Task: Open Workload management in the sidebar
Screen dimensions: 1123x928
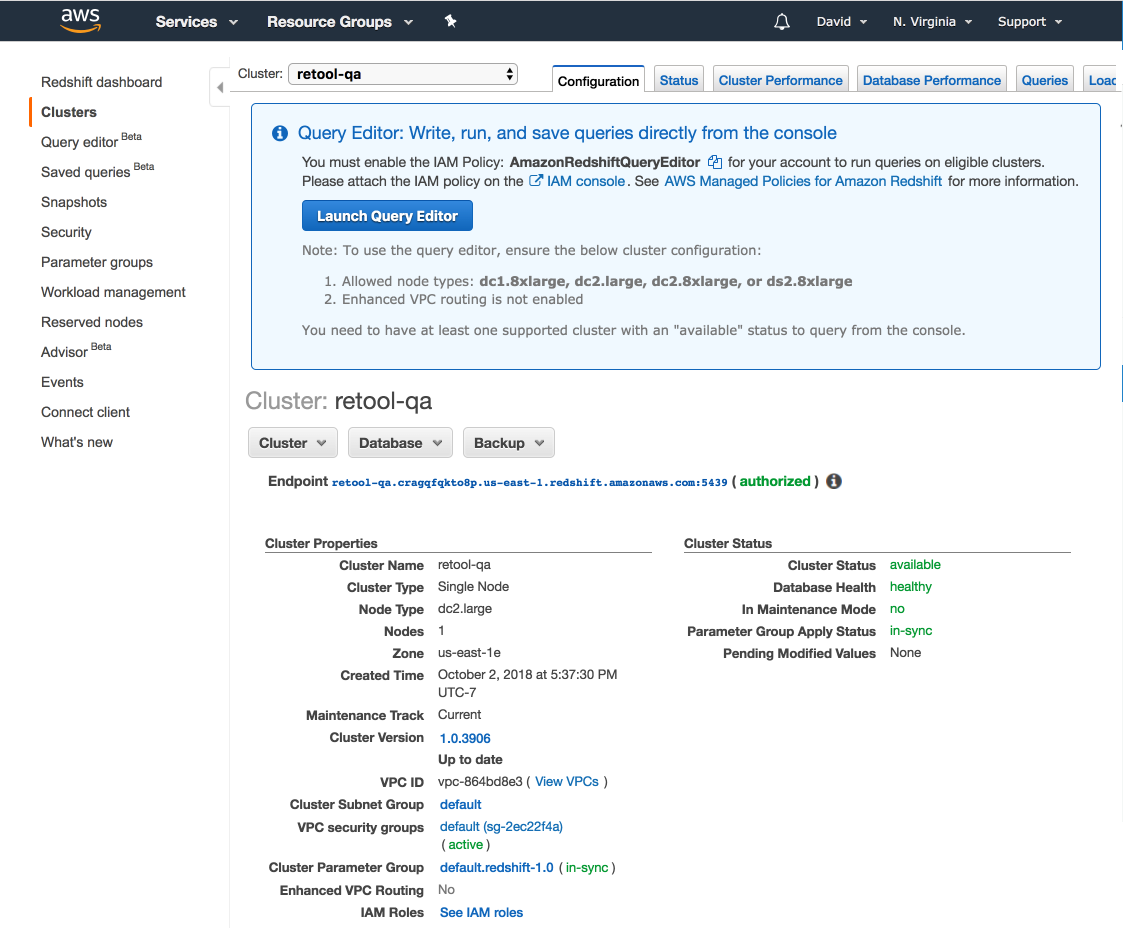Action: tap(113, 292)
